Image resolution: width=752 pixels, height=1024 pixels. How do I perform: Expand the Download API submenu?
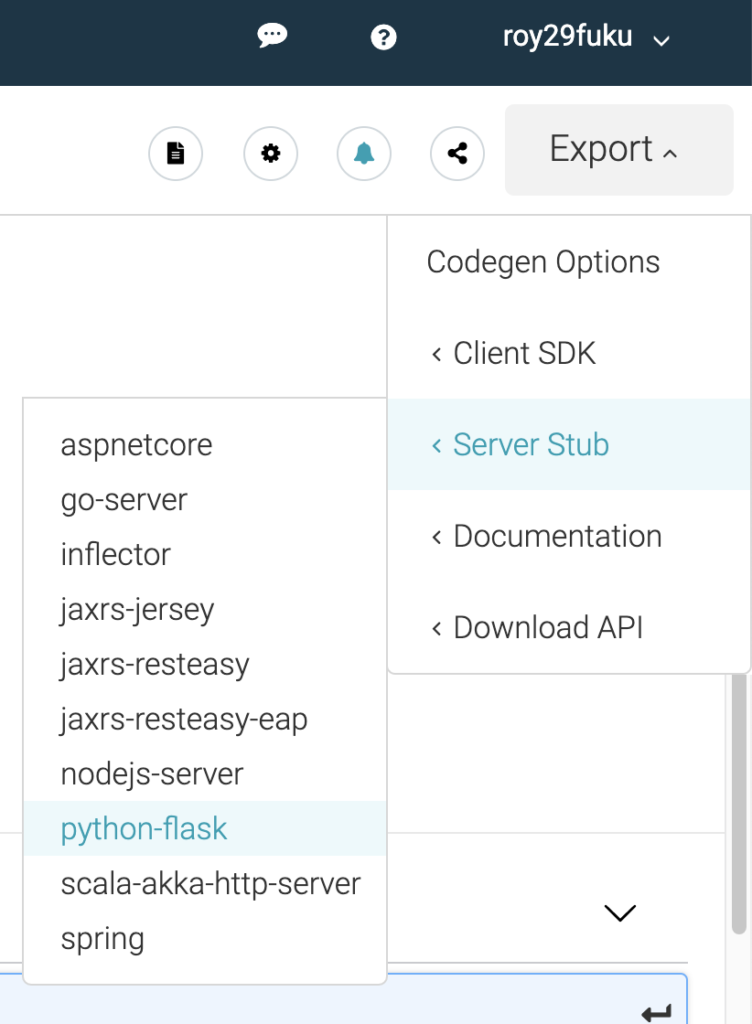[569, 628]
